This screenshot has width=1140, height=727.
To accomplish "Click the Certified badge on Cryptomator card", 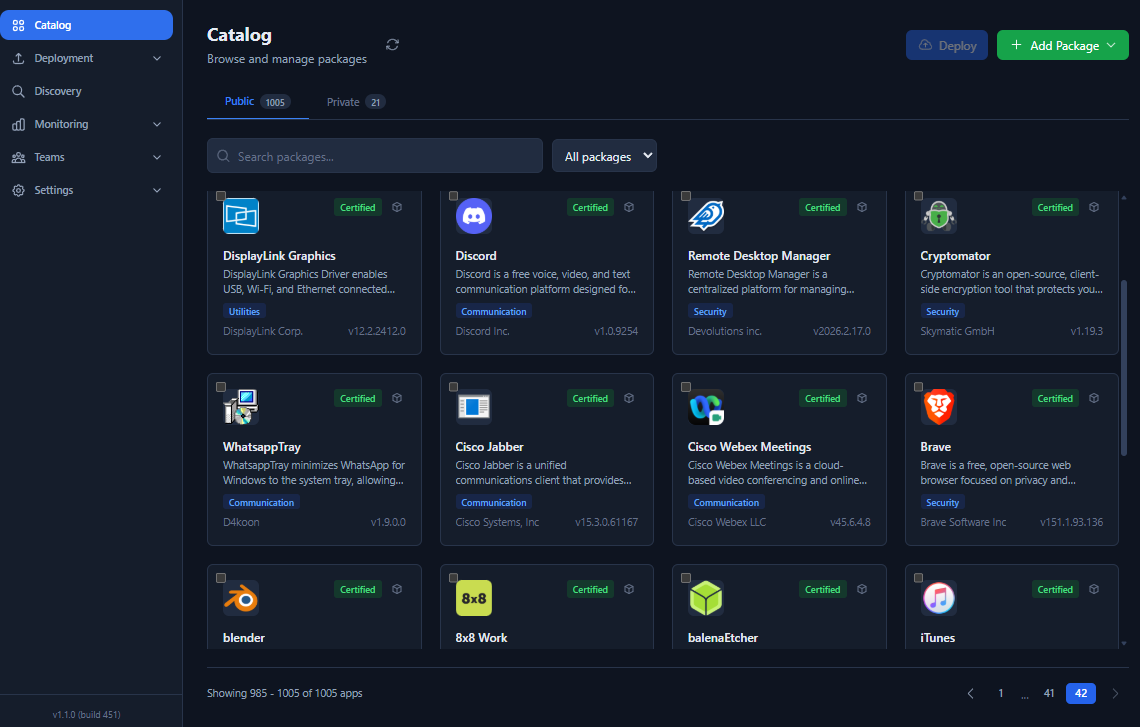I will coord(1055,207).
